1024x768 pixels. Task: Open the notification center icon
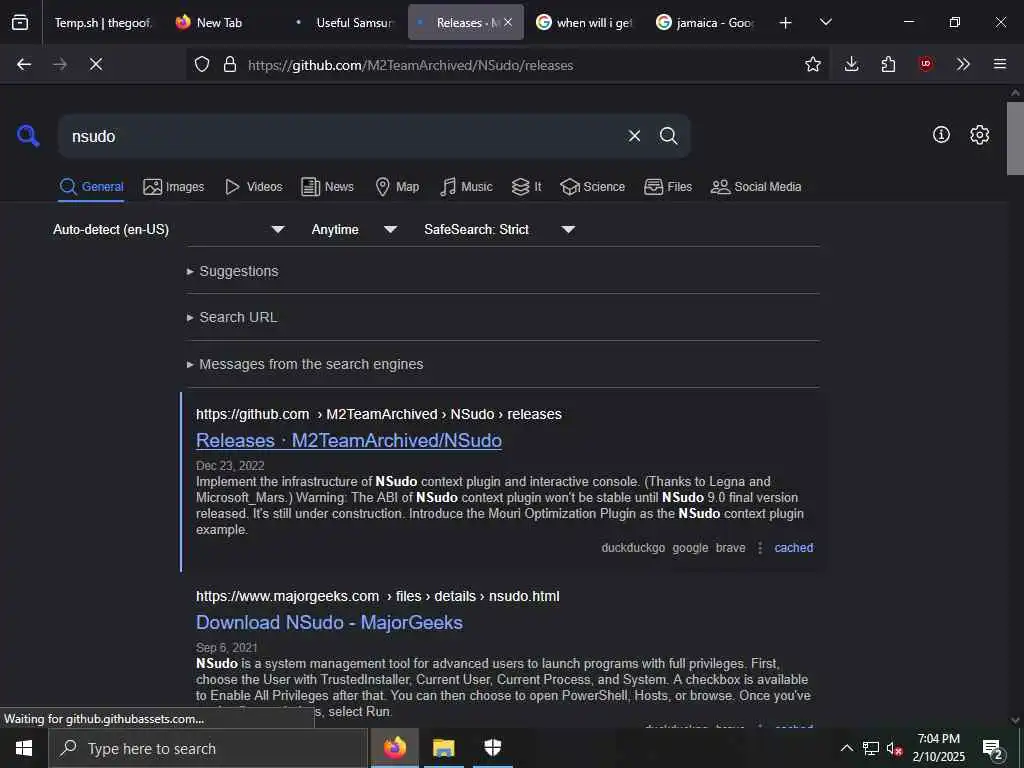(x=993, y=749)
